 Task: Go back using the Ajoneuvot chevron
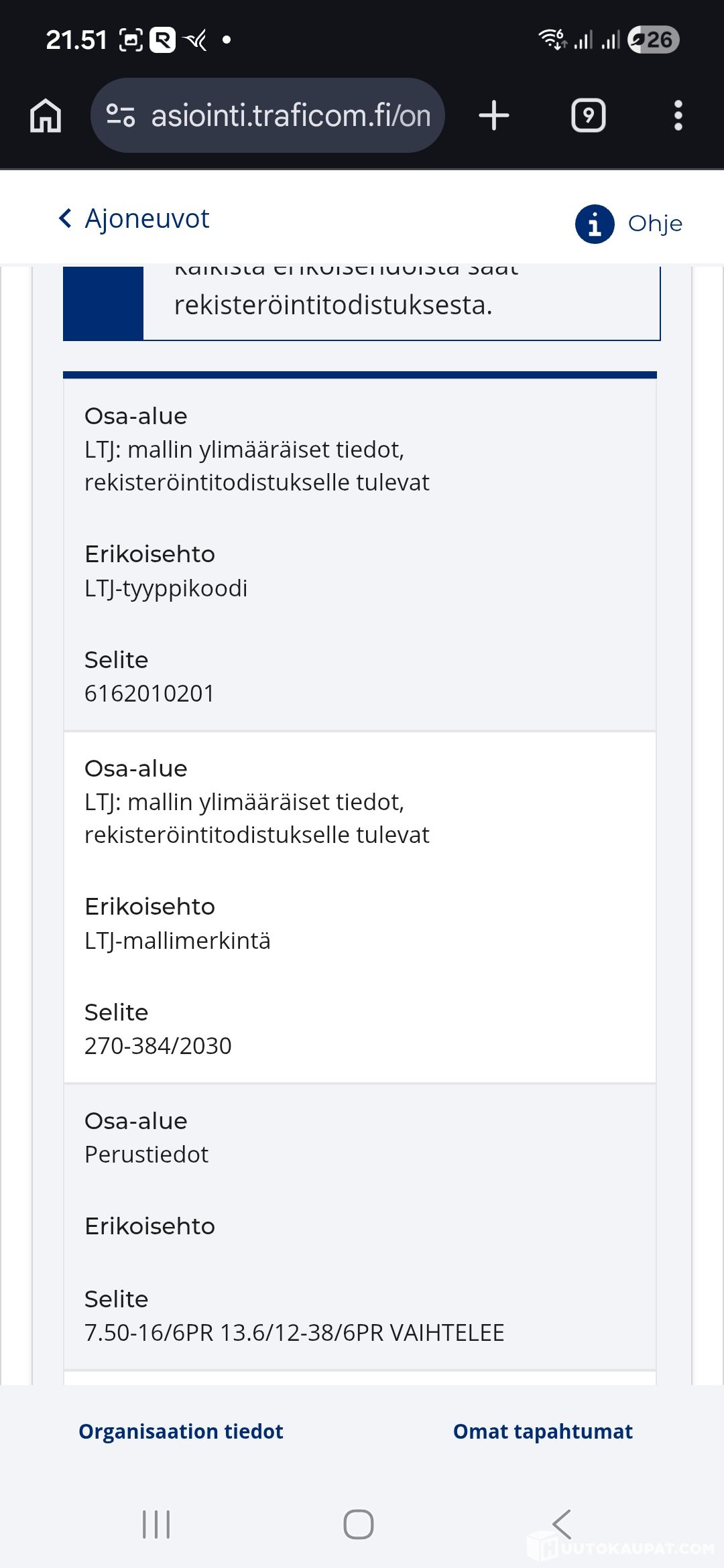point(65,218)
